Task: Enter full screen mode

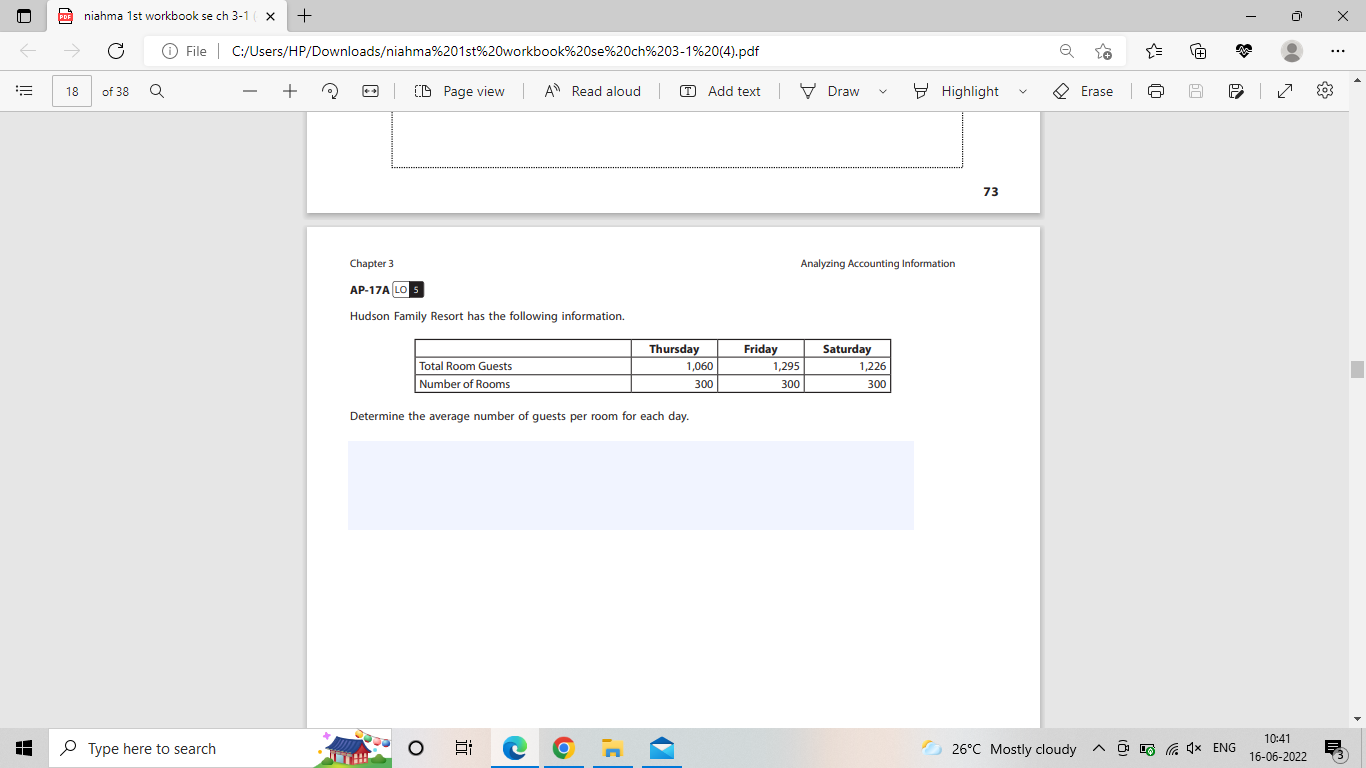Action: [x=1284, y=91]
